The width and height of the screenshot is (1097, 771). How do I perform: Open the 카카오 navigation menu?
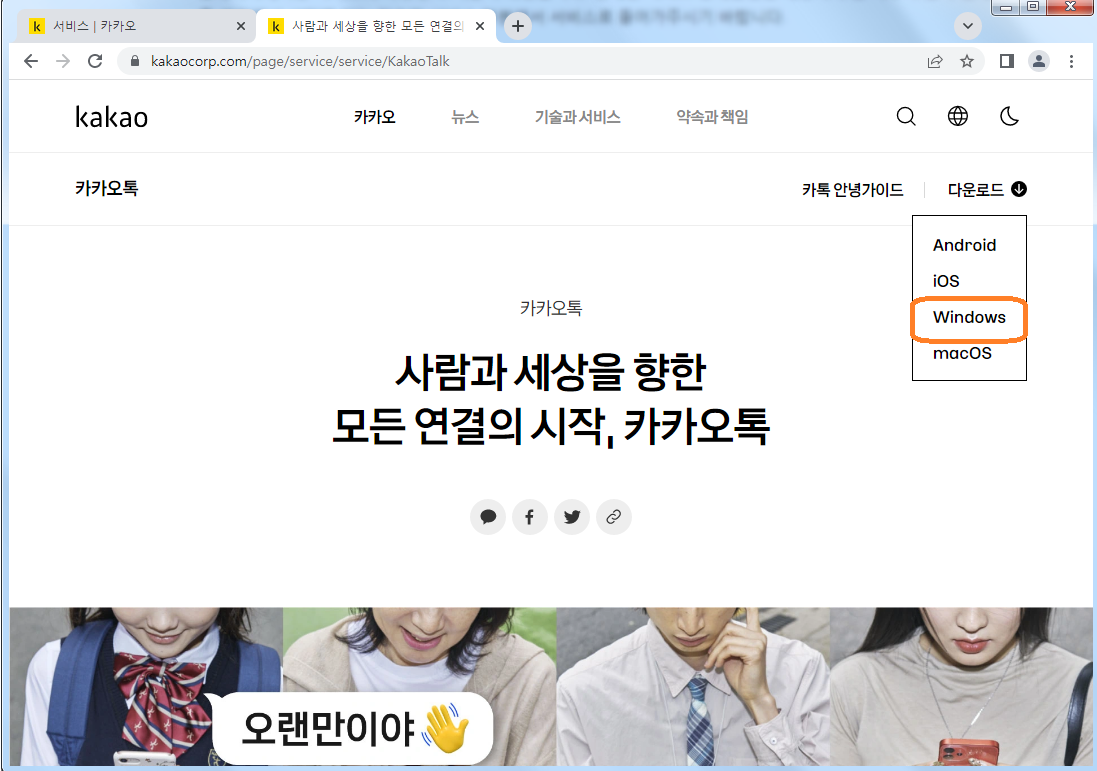coord(375,117)
